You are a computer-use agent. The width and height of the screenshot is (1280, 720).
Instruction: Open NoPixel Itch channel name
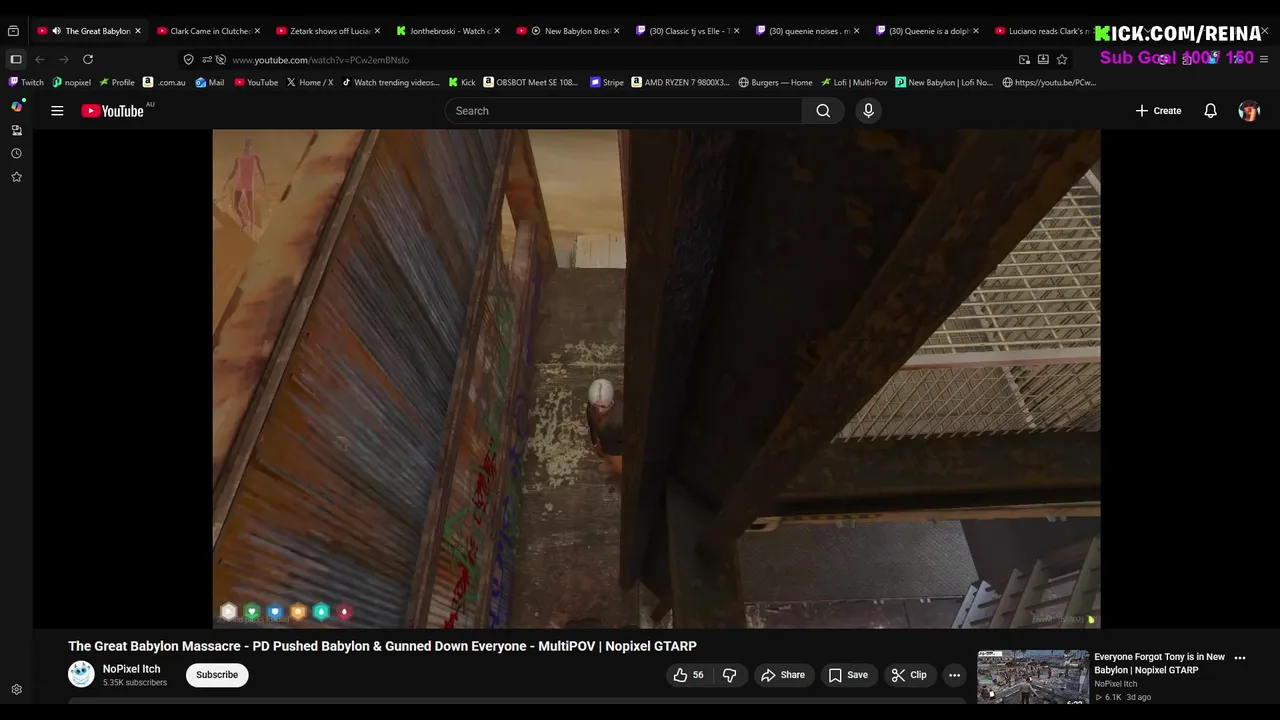pos(131,669)
